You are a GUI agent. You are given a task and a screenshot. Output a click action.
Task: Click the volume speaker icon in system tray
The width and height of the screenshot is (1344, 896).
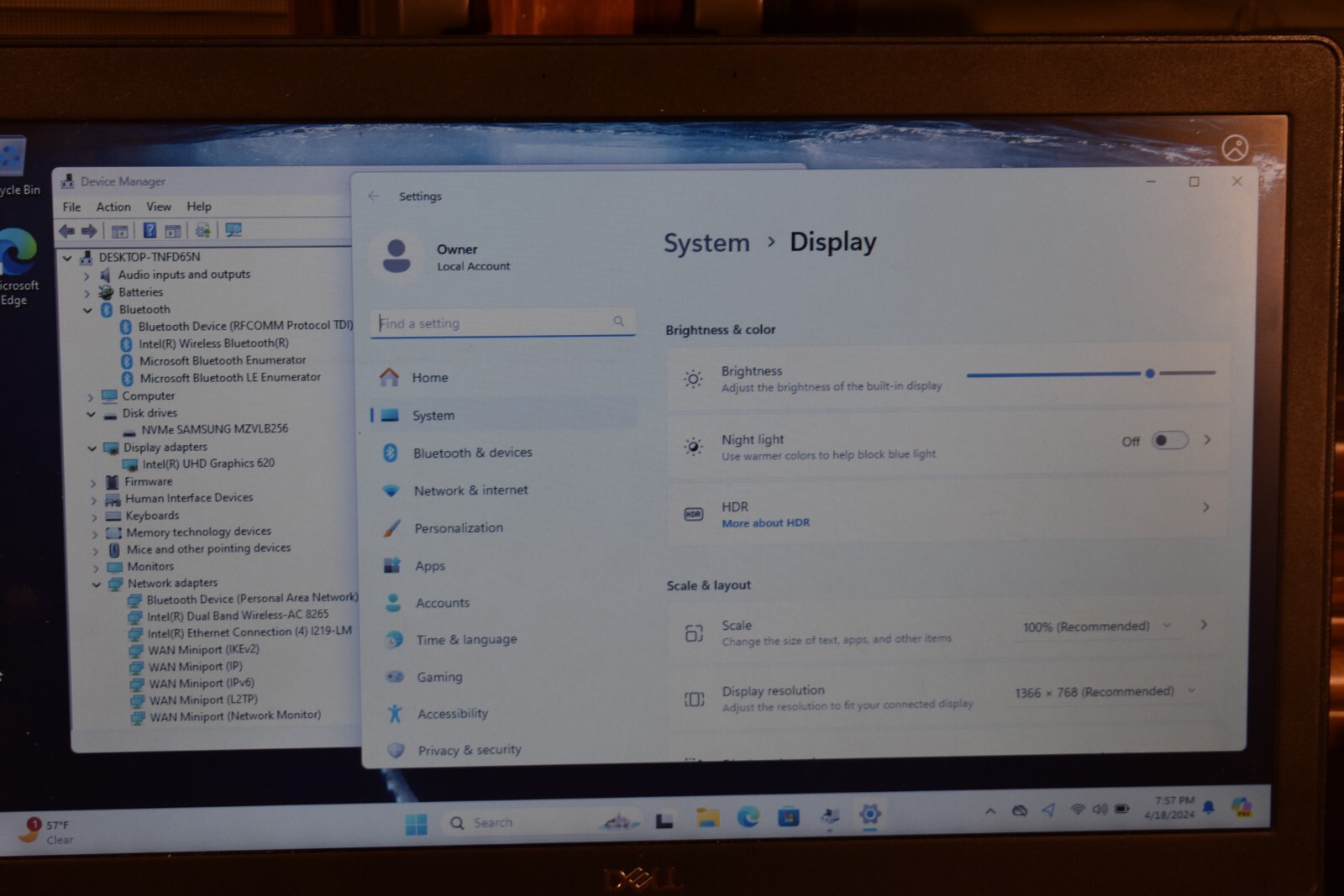(x=1100, y=810)
